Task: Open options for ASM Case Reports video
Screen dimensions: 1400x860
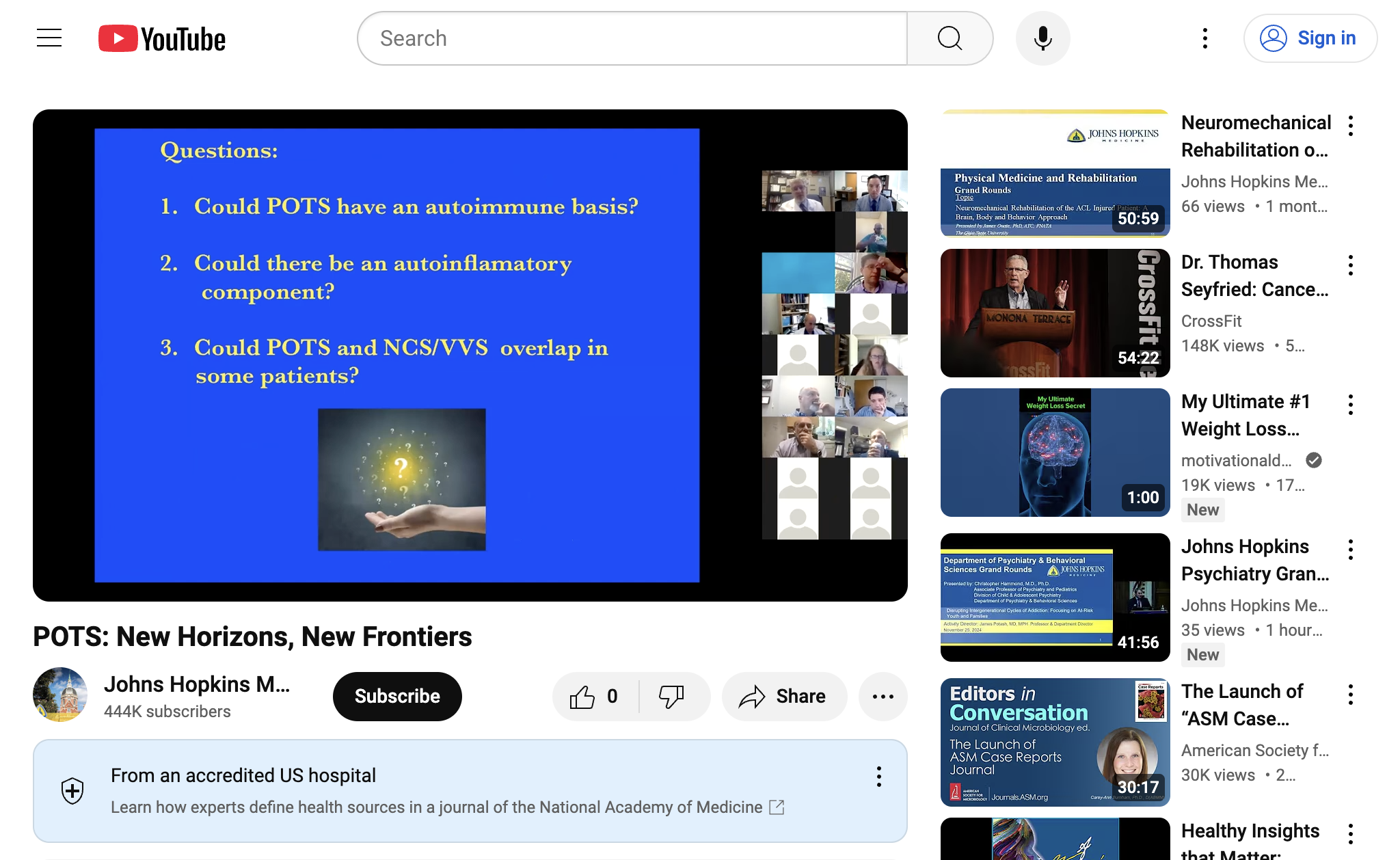Action: pyautogui.click(x=1351, y=695)
